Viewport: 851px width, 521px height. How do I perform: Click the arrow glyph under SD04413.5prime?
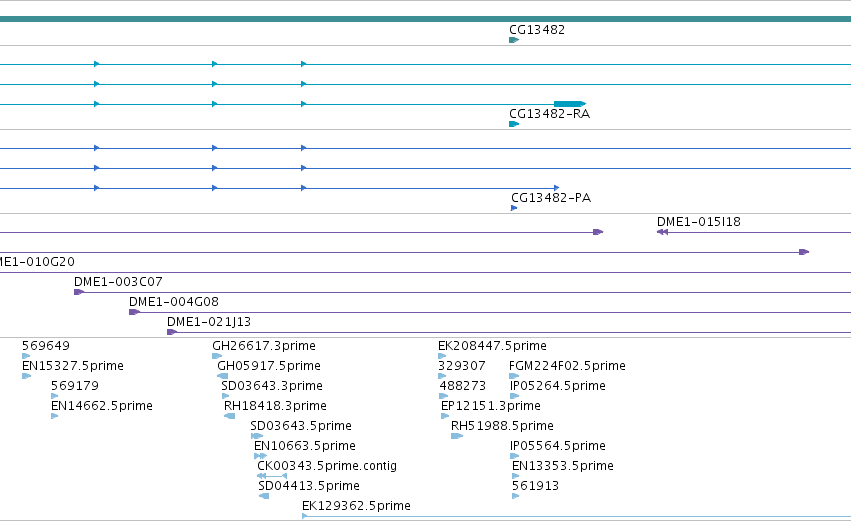click(x=264, y=497)
